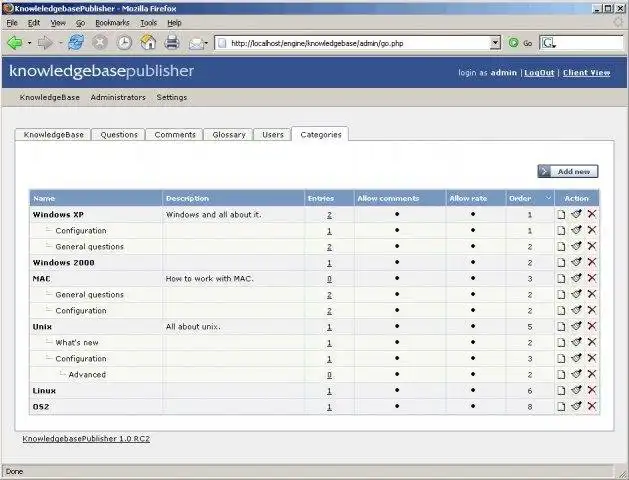
Task: Delete the Linux category
Action: pos(592,390)
